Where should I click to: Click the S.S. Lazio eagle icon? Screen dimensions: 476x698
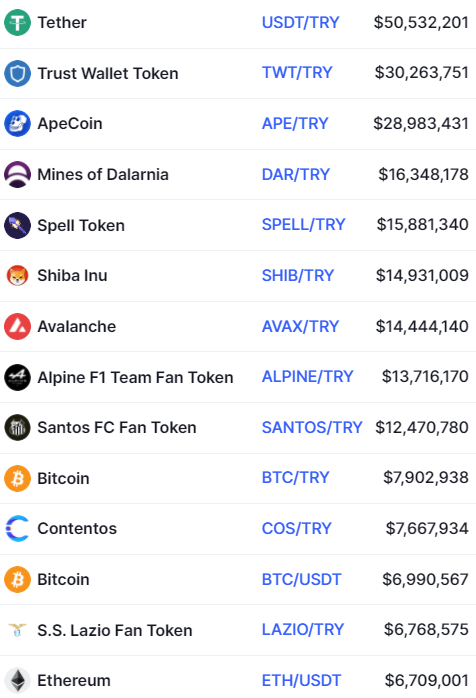(x=17, y=630)
